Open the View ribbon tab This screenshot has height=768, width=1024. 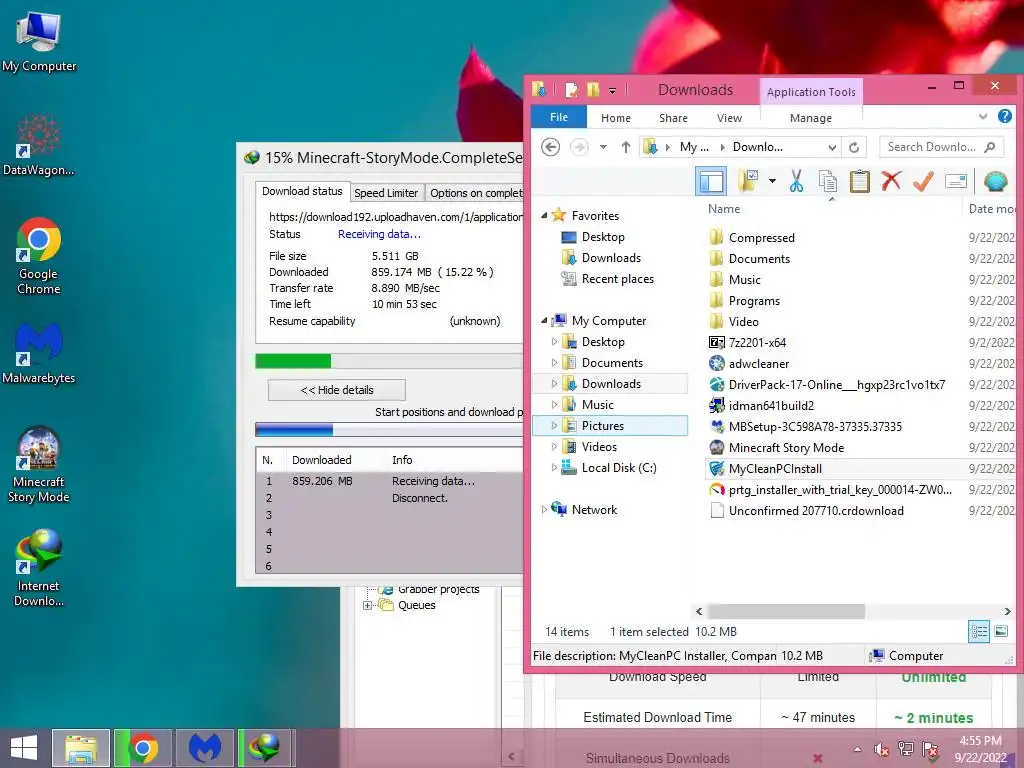click(729, 118)
